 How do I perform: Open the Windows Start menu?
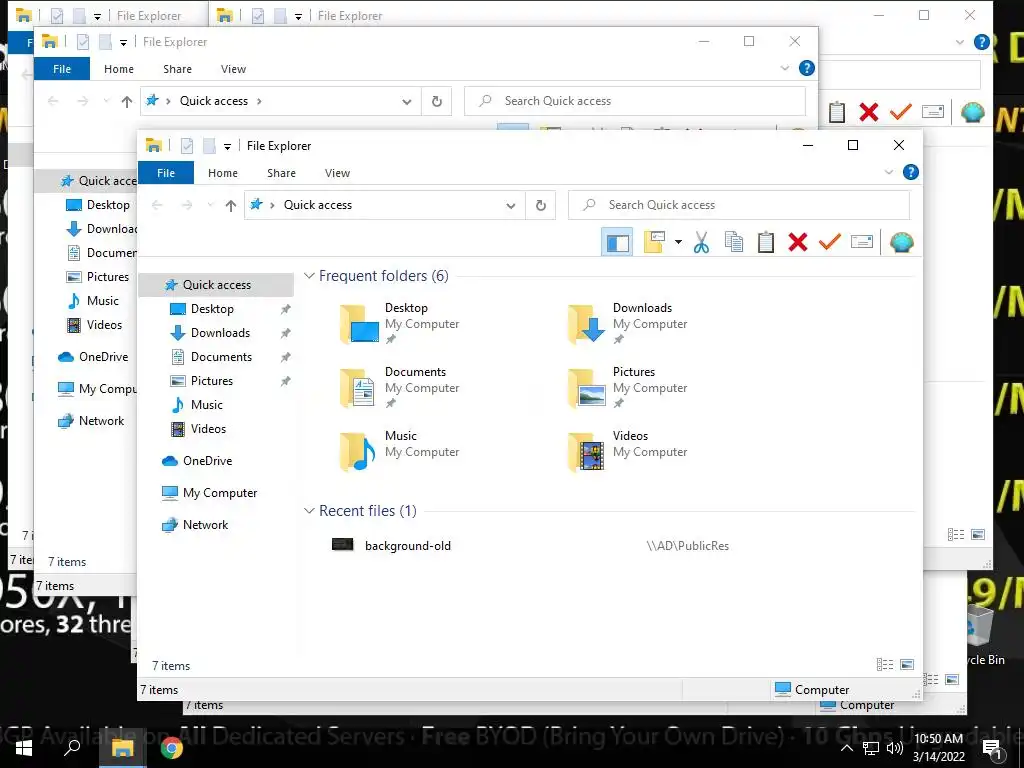coord(24,748)
